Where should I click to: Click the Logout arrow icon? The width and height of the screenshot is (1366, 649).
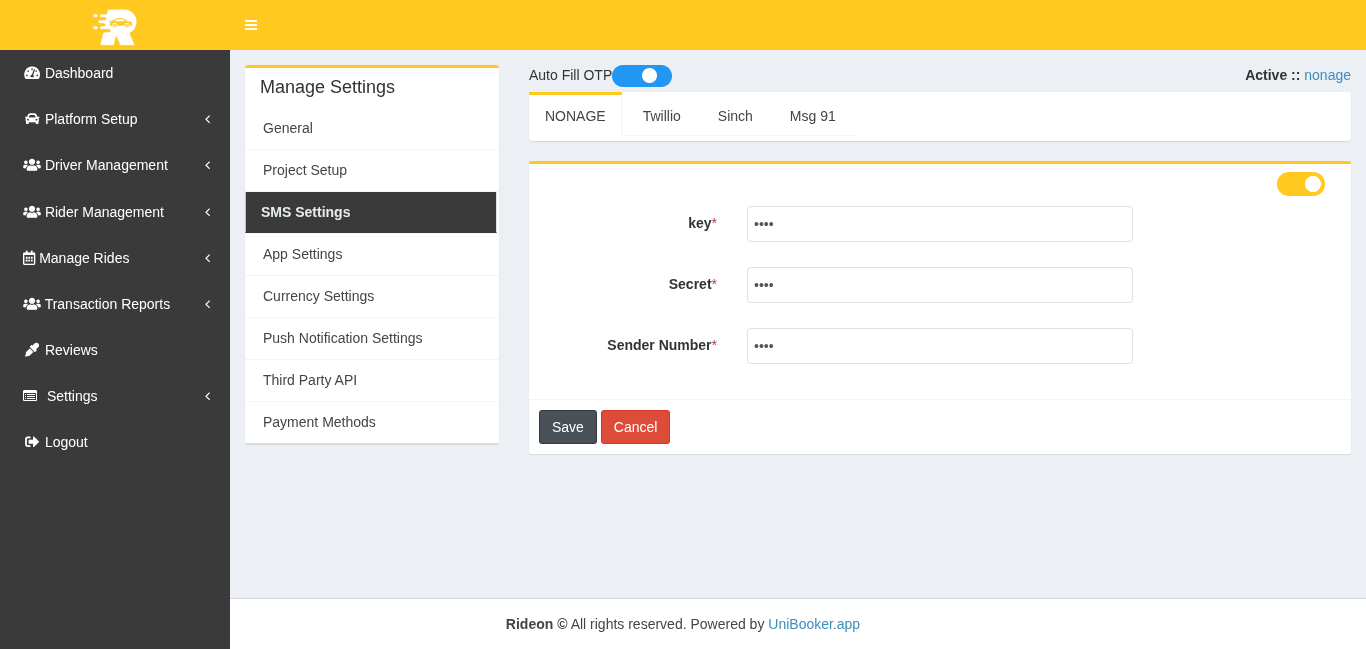[x=32, y=442]
